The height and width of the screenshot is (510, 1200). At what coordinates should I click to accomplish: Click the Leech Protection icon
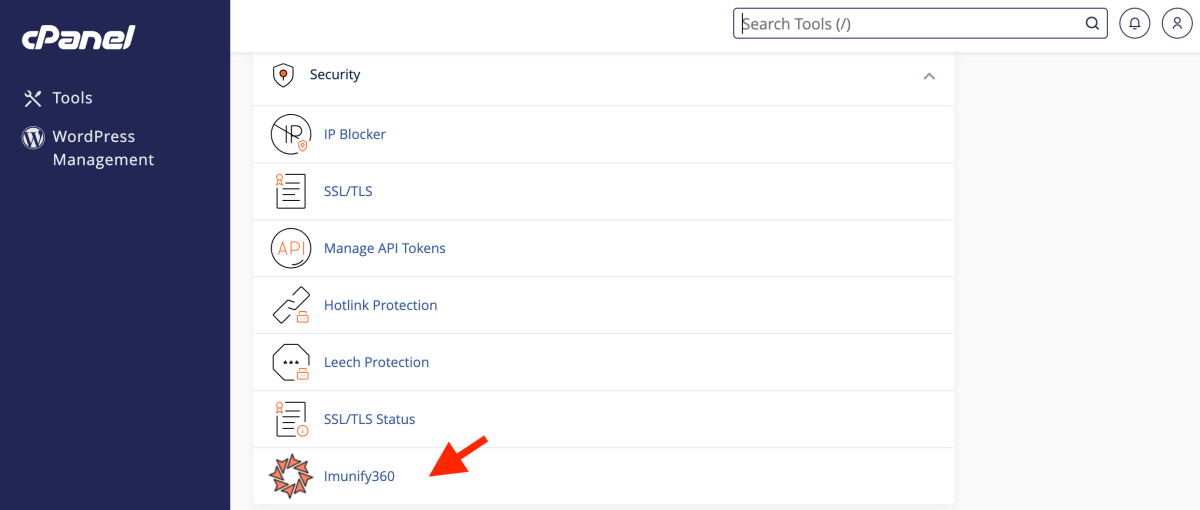[291, 362]
